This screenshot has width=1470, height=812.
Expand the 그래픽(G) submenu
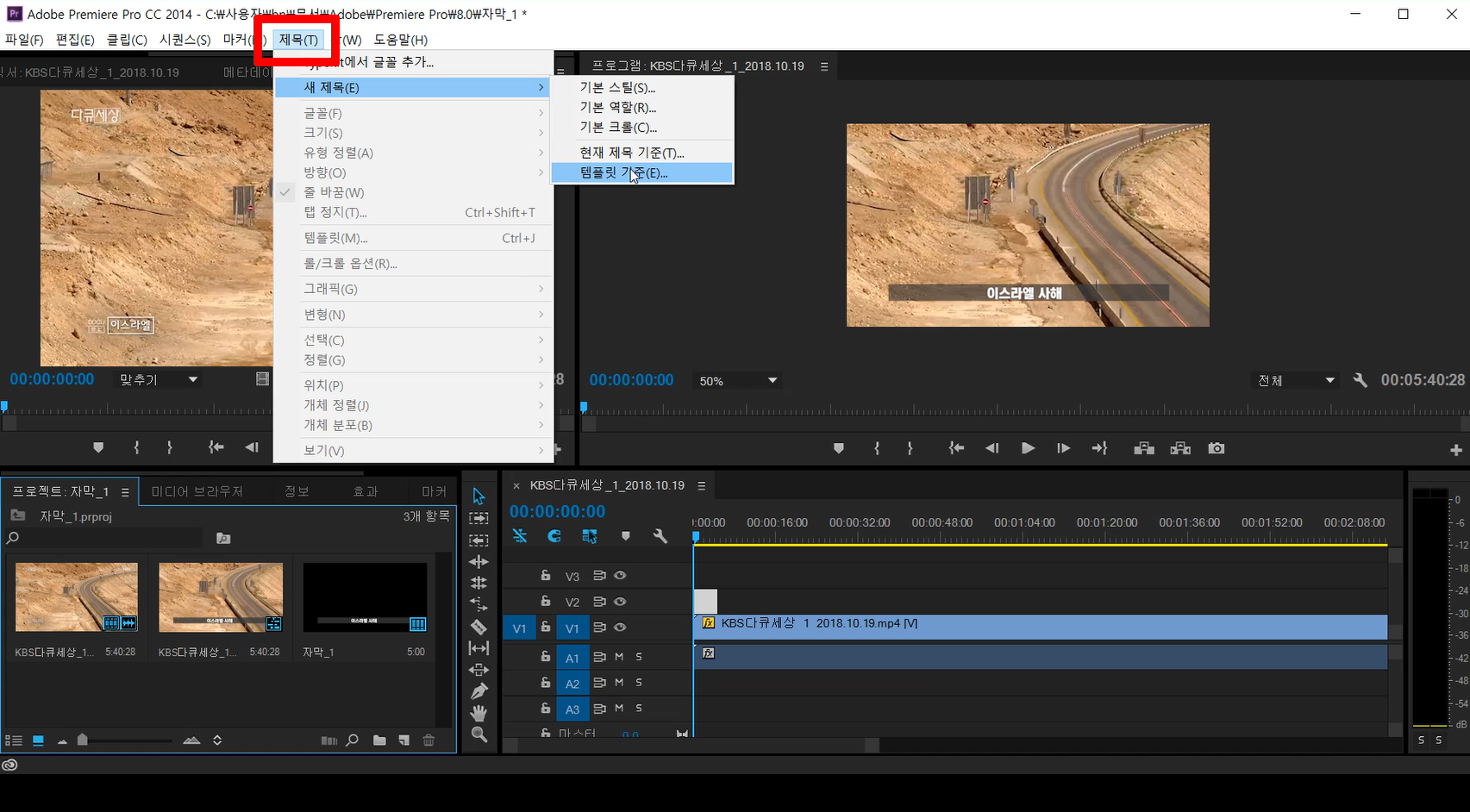point(414,289)
